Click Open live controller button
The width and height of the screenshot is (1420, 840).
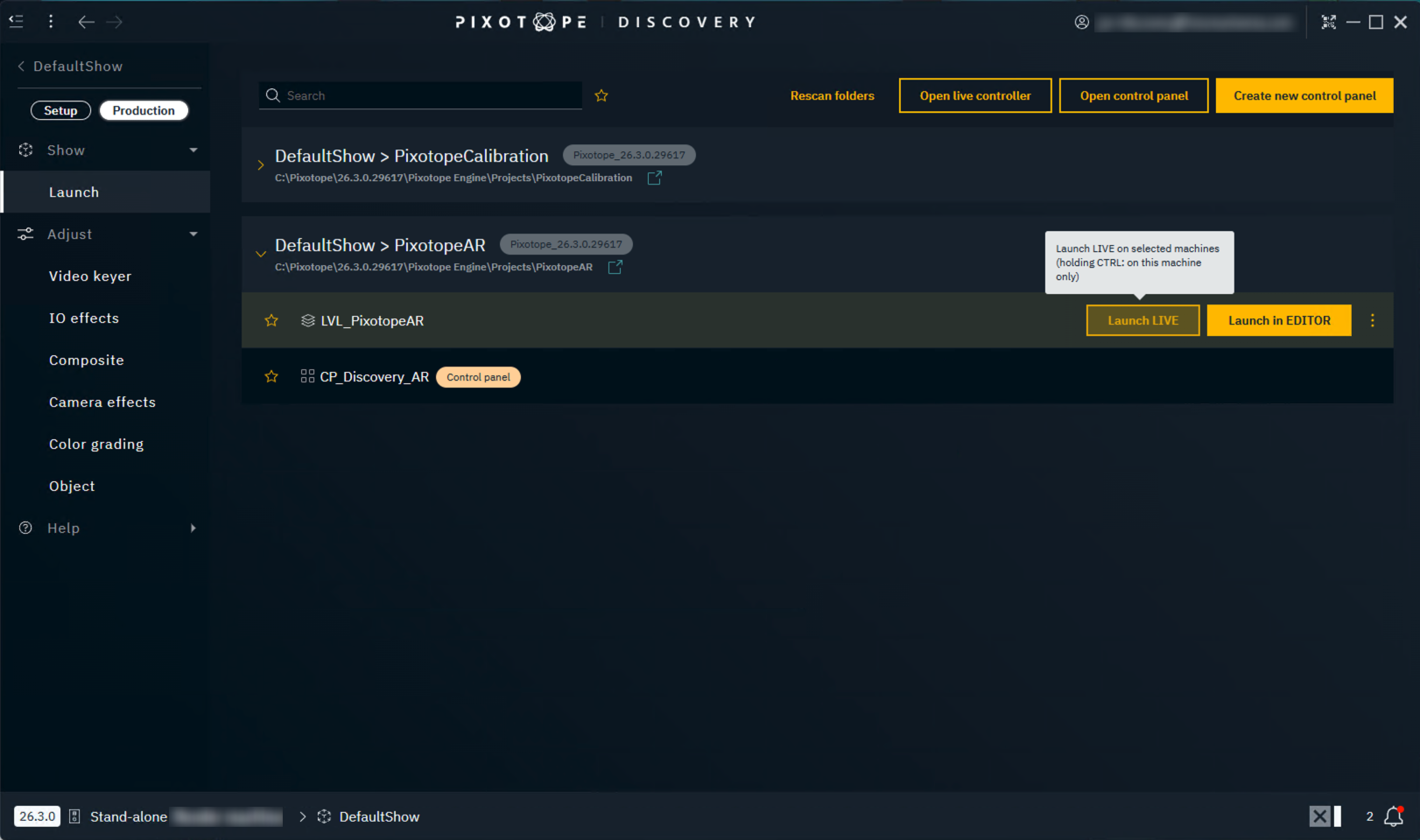[975, 96]
